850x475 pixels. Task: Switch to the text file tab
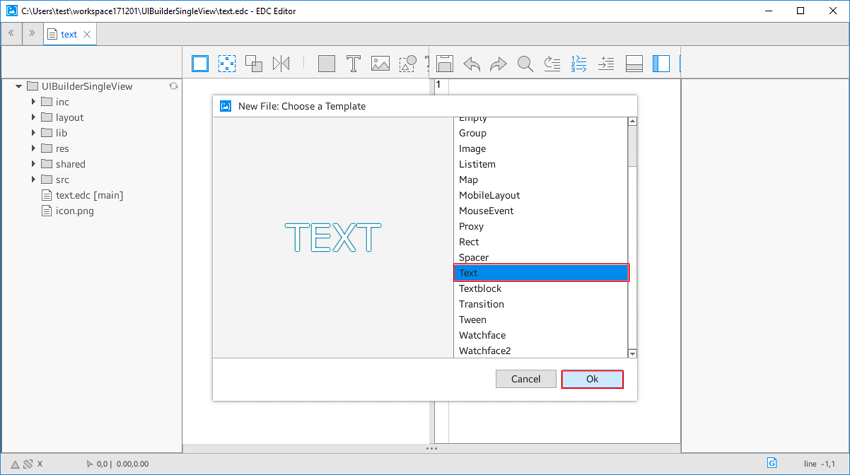tap(68, 34)
